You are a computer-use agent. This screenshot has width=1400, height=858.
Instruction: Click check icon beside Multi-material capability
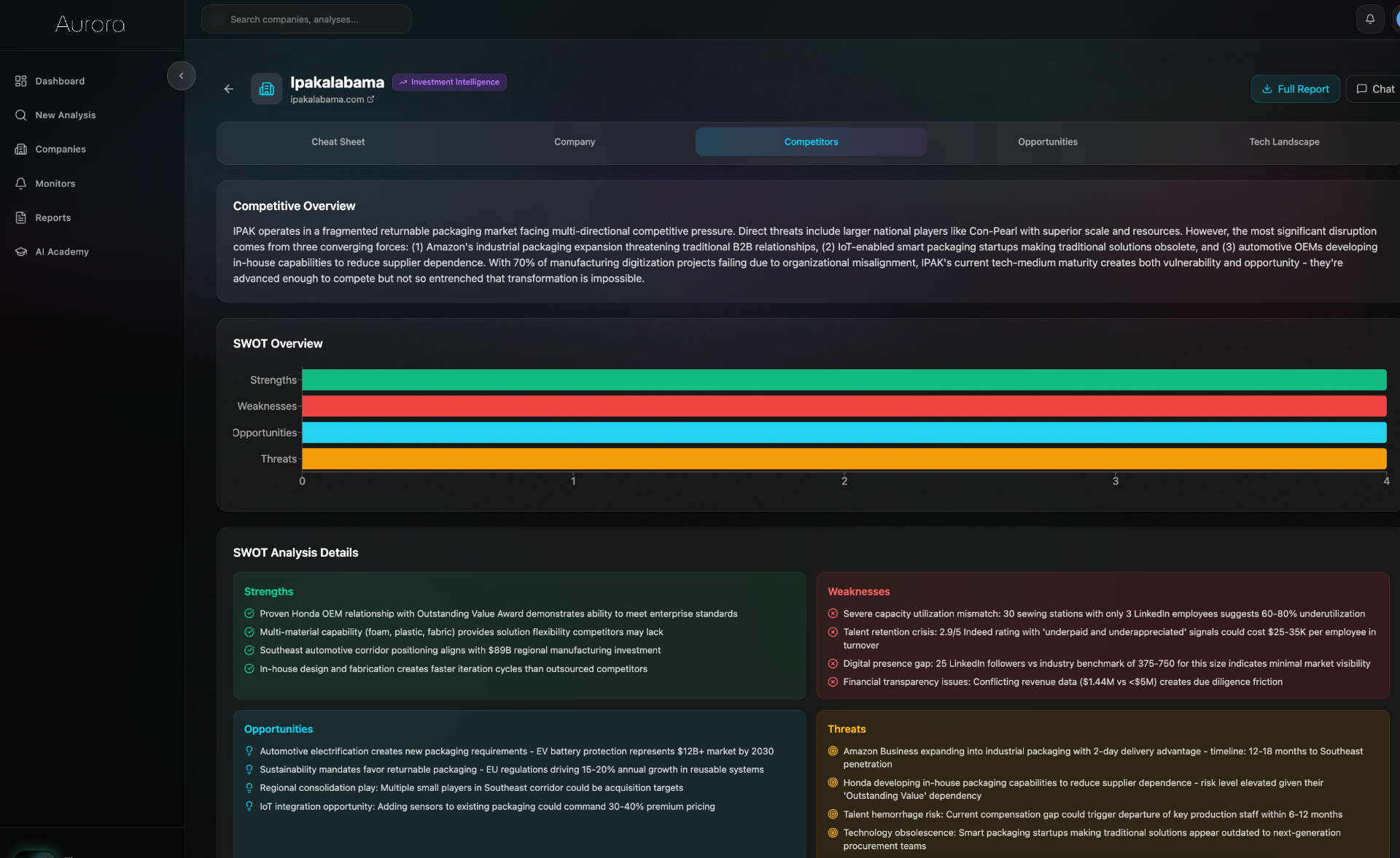(x=249, y=632)
